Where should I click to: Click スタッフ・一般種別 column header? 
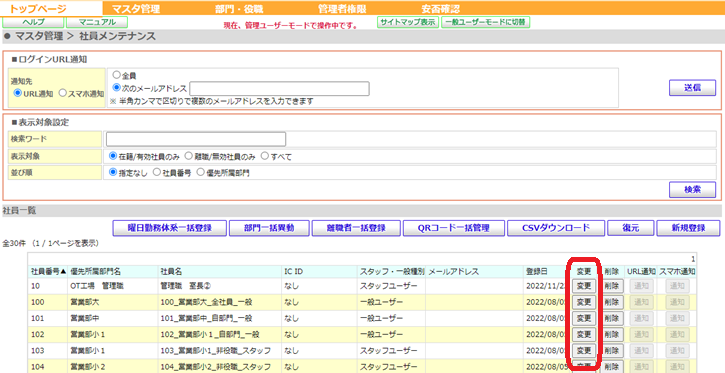(392, 271)
